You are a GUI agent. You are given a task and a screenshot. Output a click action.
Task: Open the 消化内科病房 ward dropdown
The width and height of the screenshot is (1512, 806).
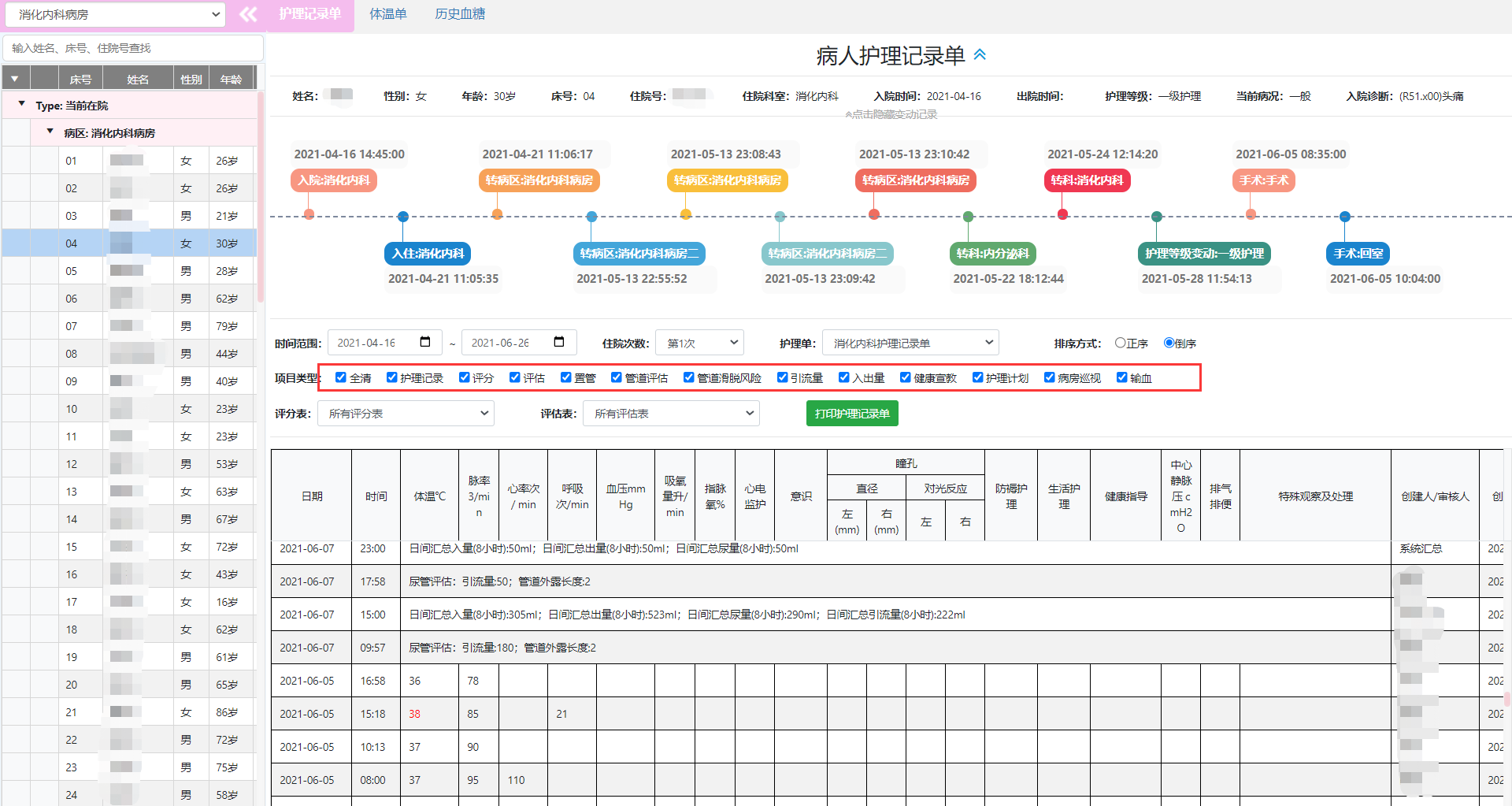(115, 14)
